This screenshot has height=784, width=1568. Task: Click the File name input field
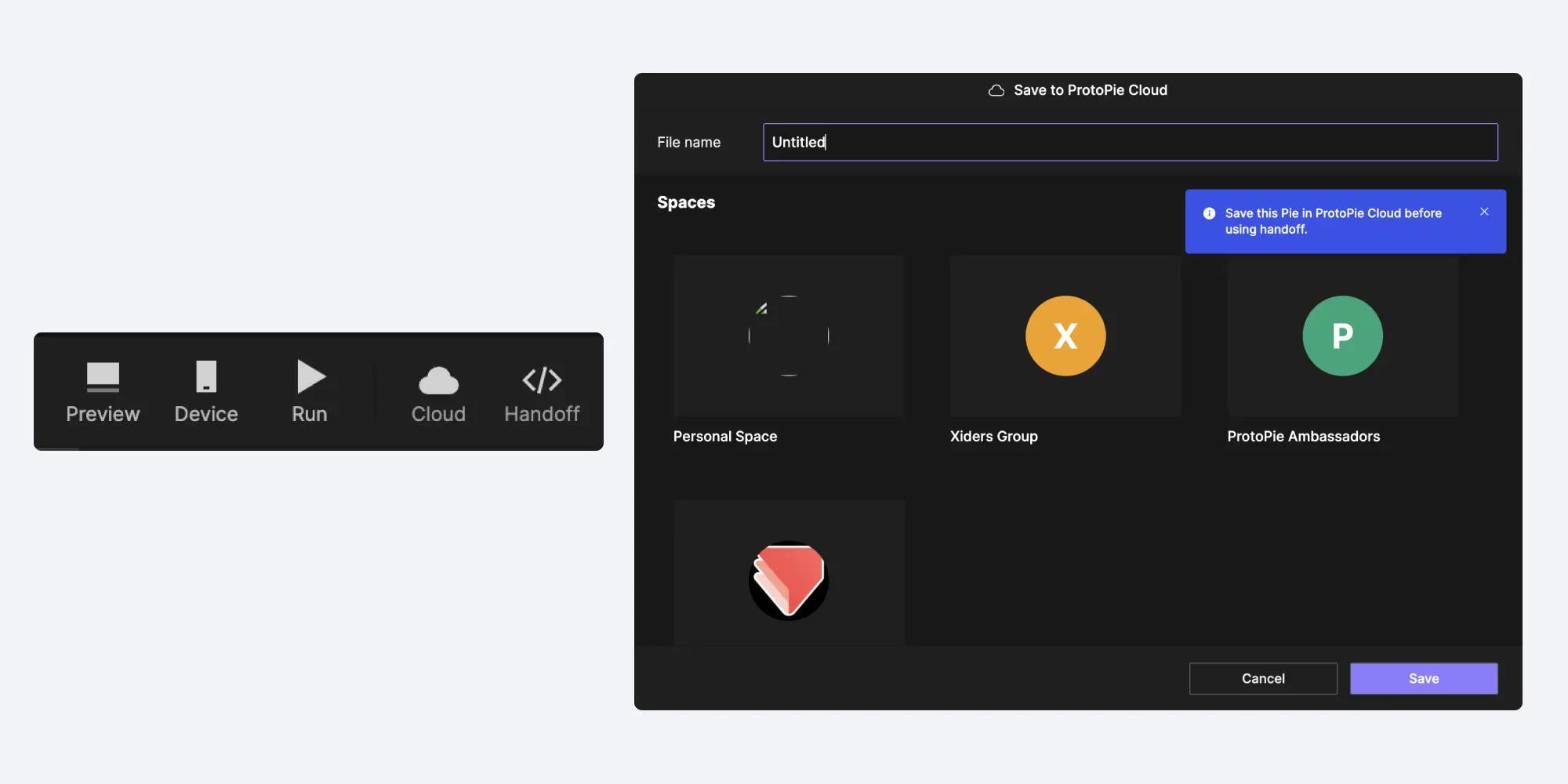point(1131,142)
